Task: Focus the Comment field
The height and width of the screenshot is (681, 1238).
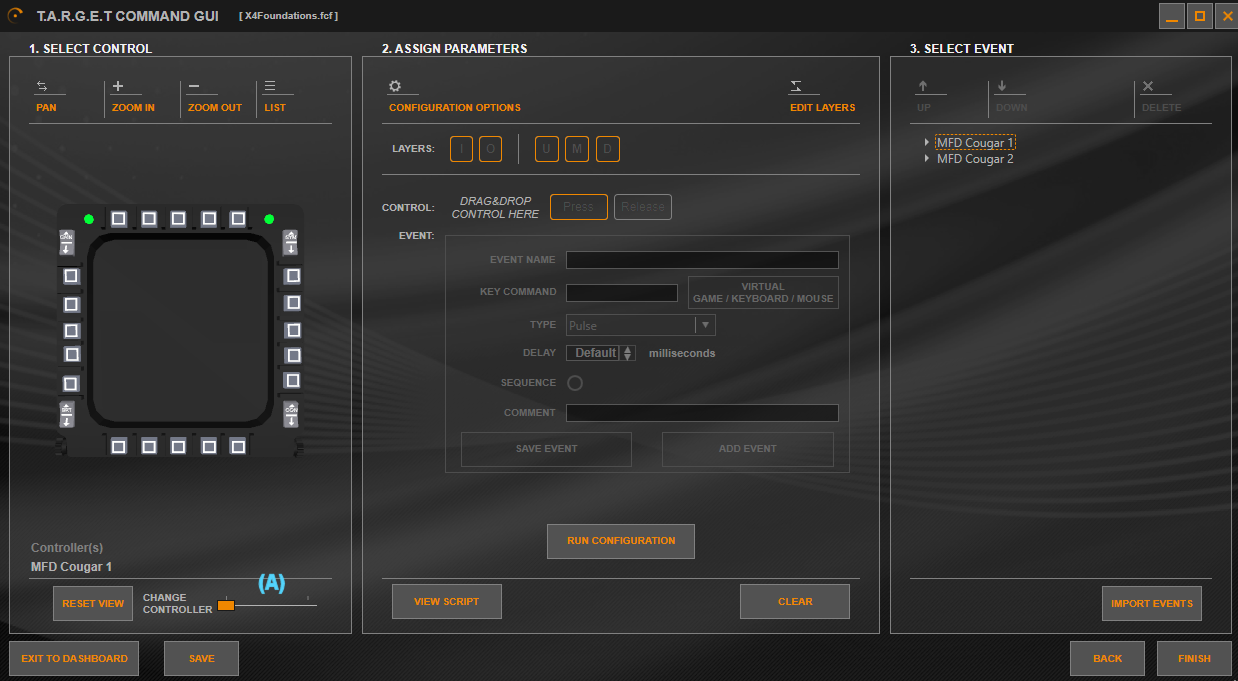Action: coord(702,413)
